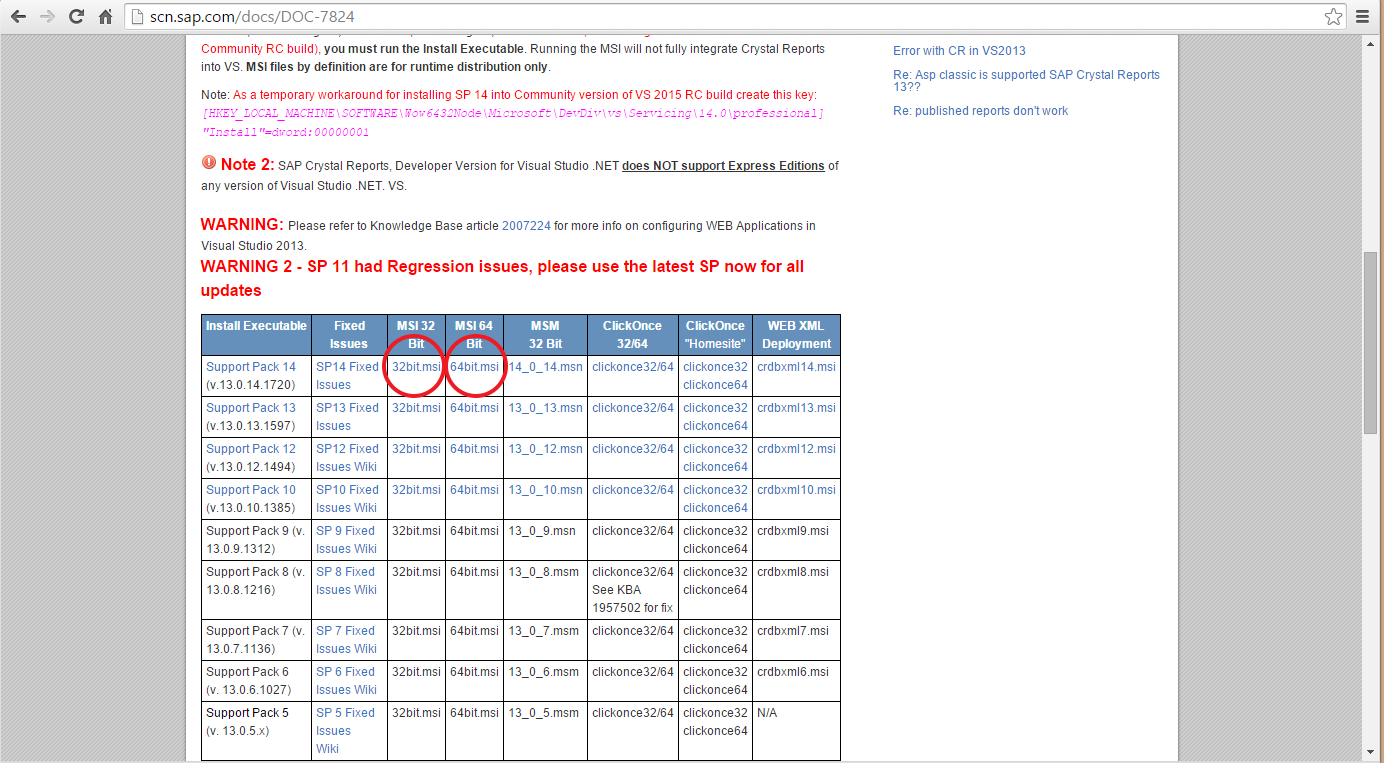Open Support Pack 10 clickonce32/64 link
This screenshot has width=1384, height=763.
pos(633,490)
